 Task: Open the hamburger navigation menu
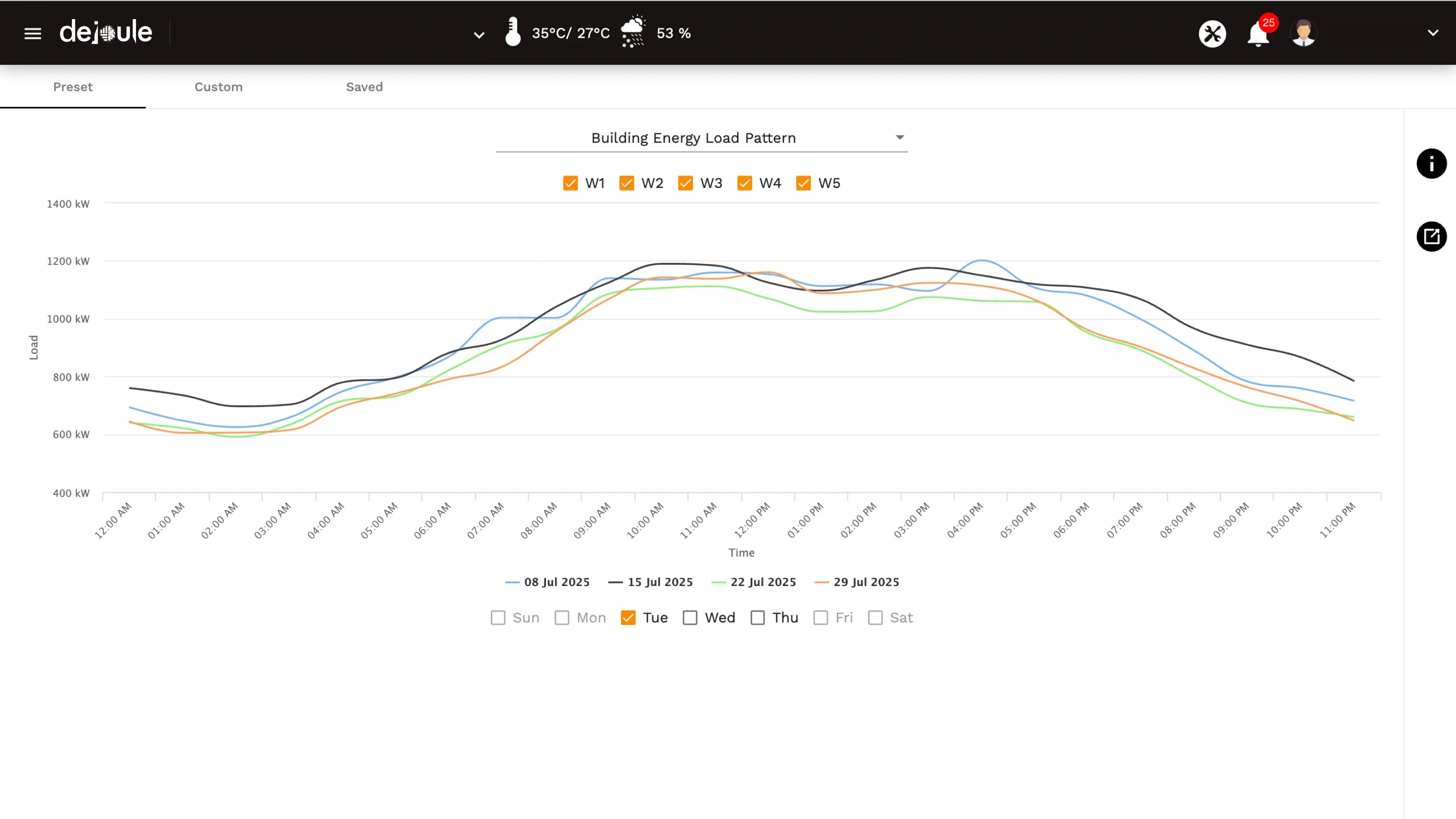click(x=33, y=33)
